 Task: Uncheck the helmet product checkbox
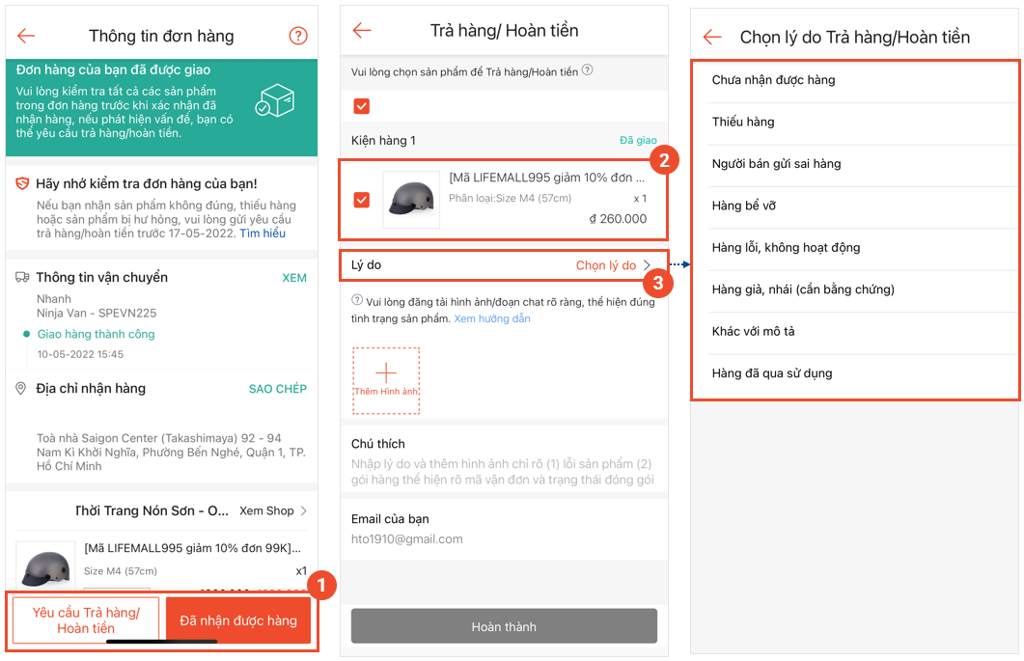pos(362,199)
